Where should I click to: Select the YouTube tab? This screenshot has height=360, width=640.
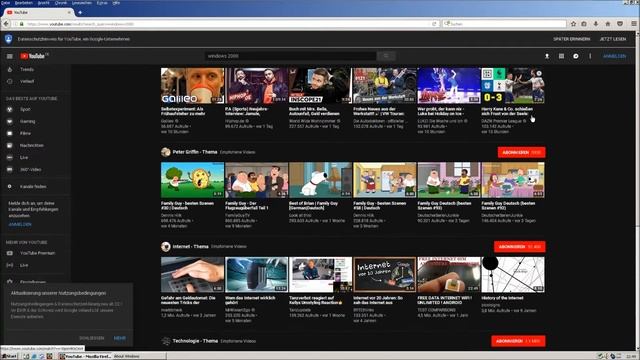coord(39,13)
